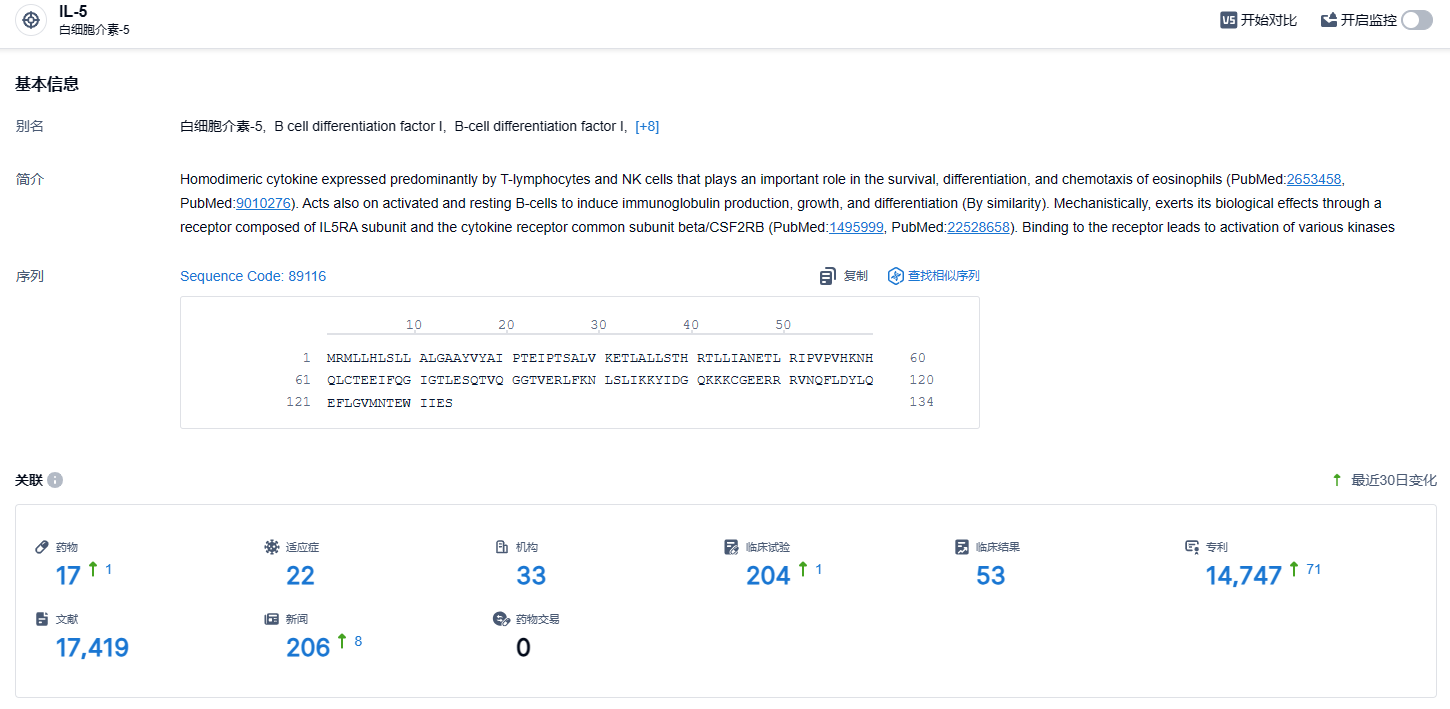Open the 适应症 count 22
The image size is (1450, 709).
[300, 576]
